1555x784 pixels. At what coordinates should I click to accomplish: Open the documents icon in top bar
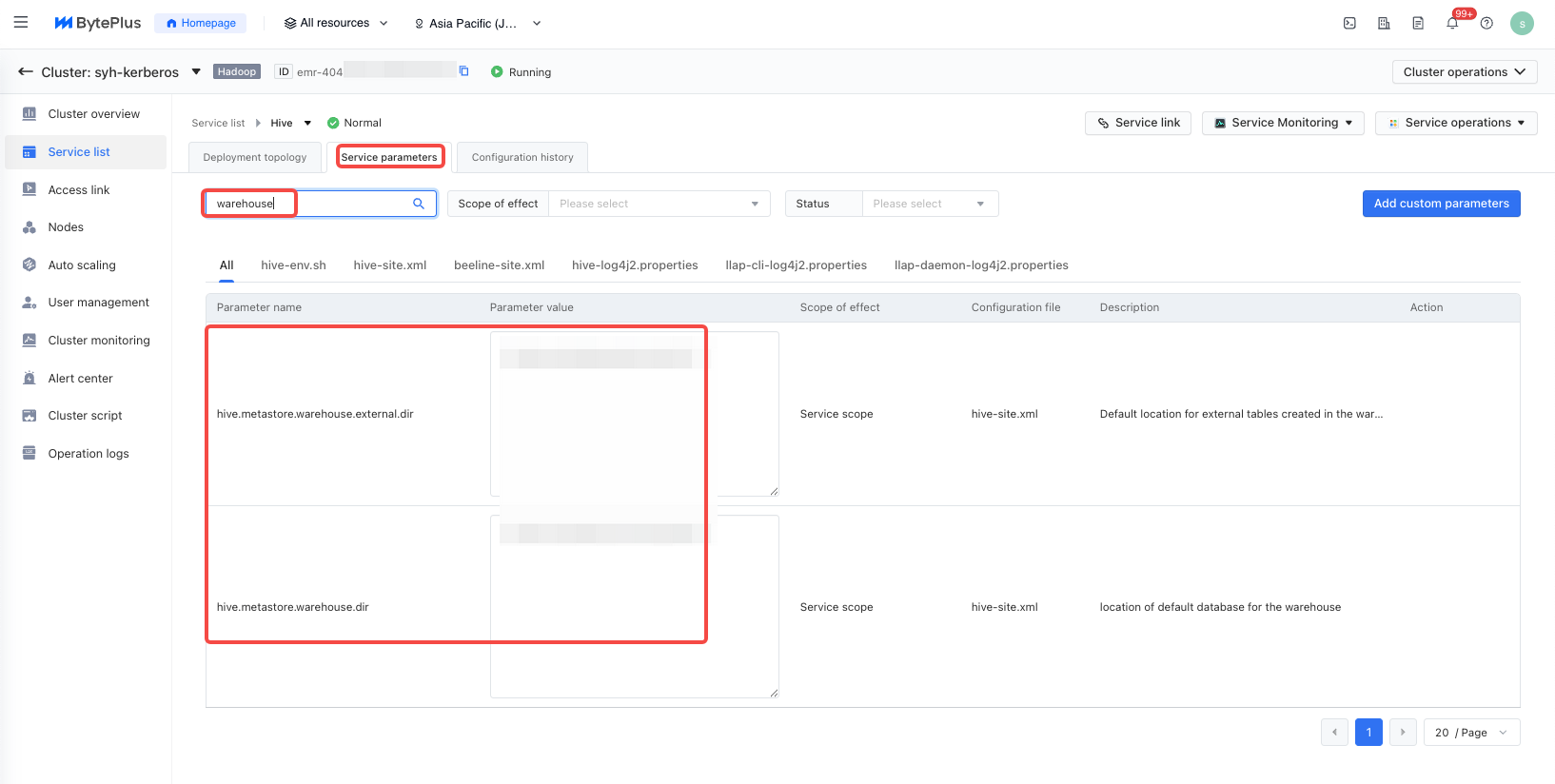1418,23
